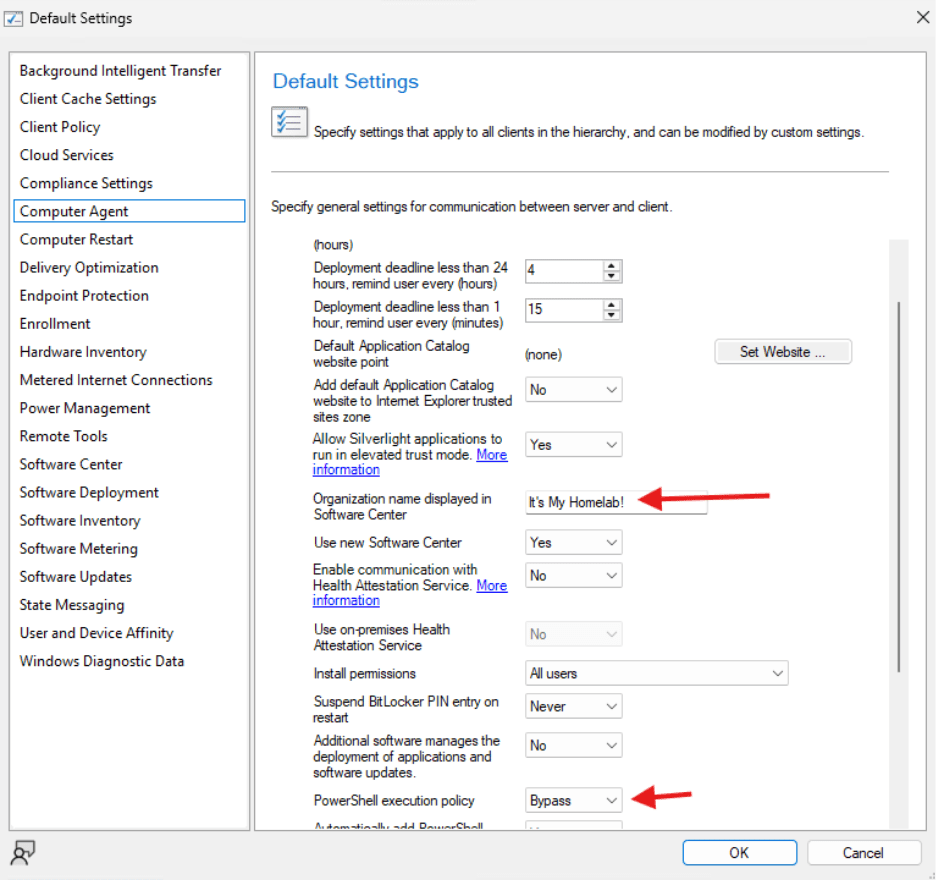Select Endpoint Protection settings
Viewport: 936px width, 880px height.
83,295
